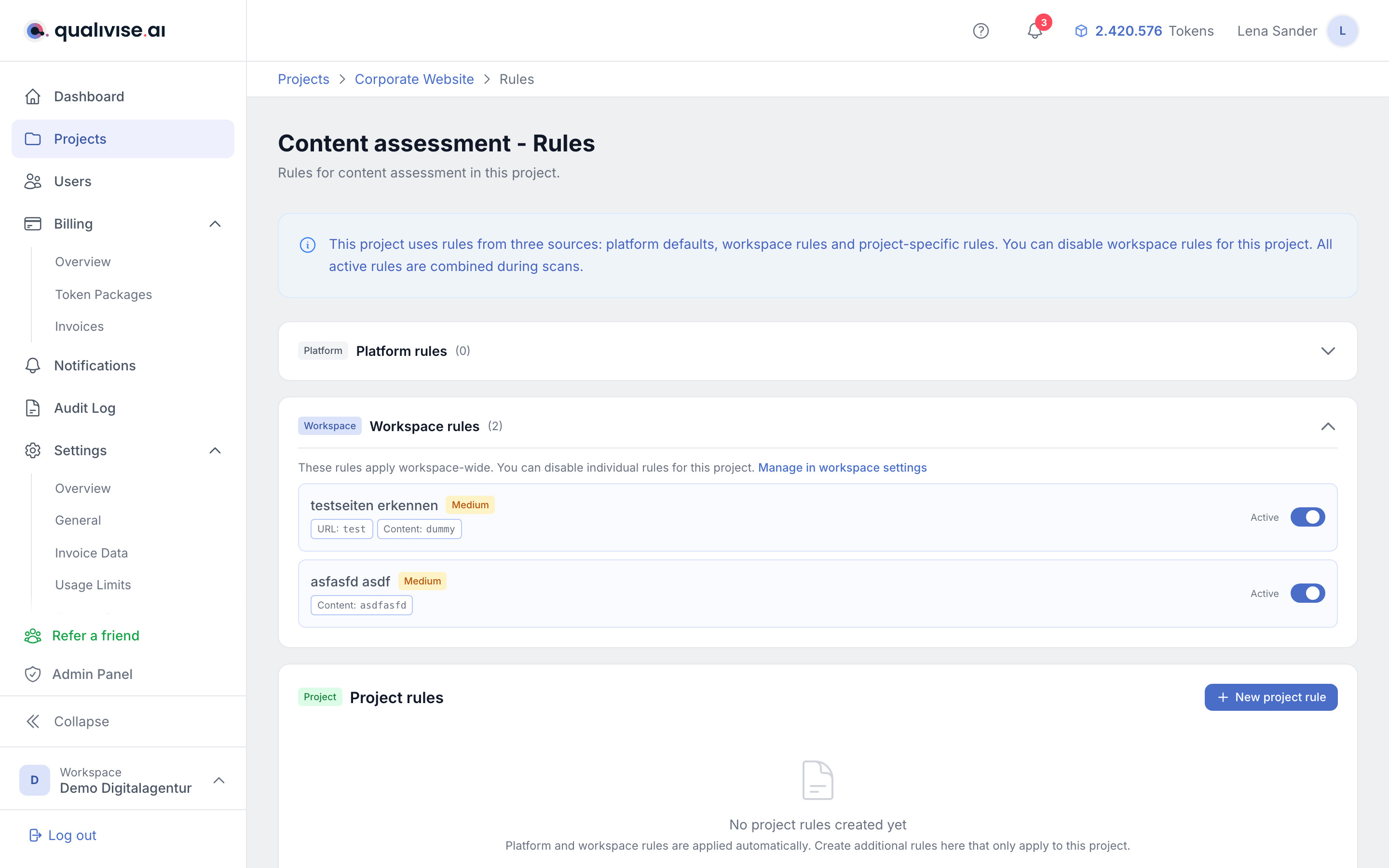The image size is (1389, 868).
Task: Click the sidebar Notifications bell icon
Action: click(x=33, y=366)
